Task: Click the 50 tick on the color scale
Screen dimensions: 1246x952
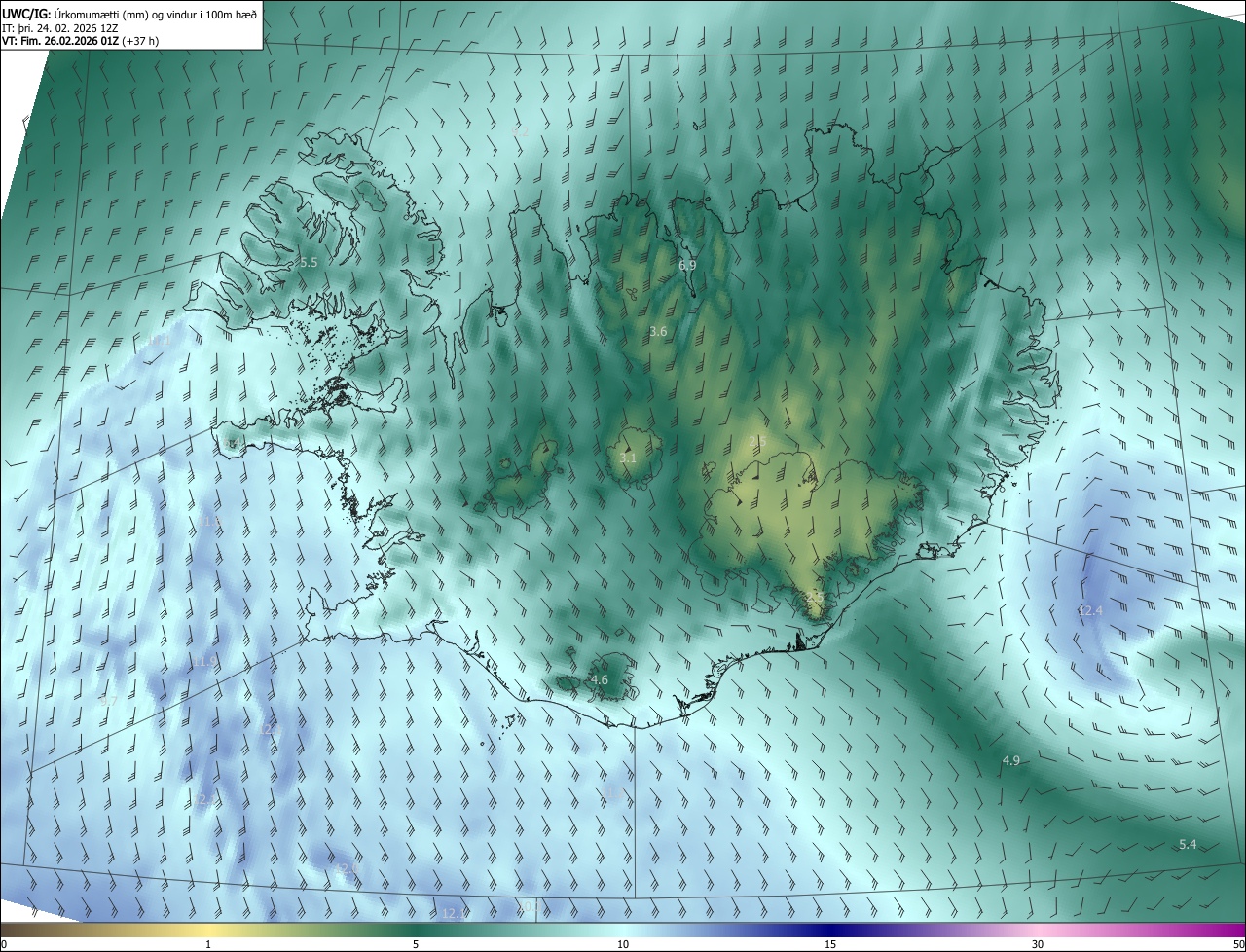Action: (1238, 944)
